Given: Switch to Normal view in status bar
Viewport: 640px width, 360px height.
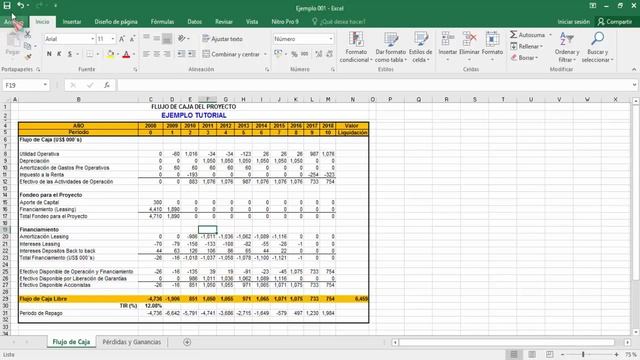Looking at the screenshot, I should [514, 354].
